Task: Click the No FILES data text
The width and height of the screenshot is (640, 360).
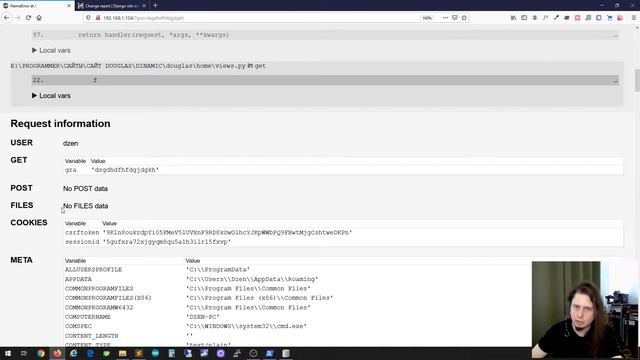Action: pyautogui.click(x=86, y=206)
